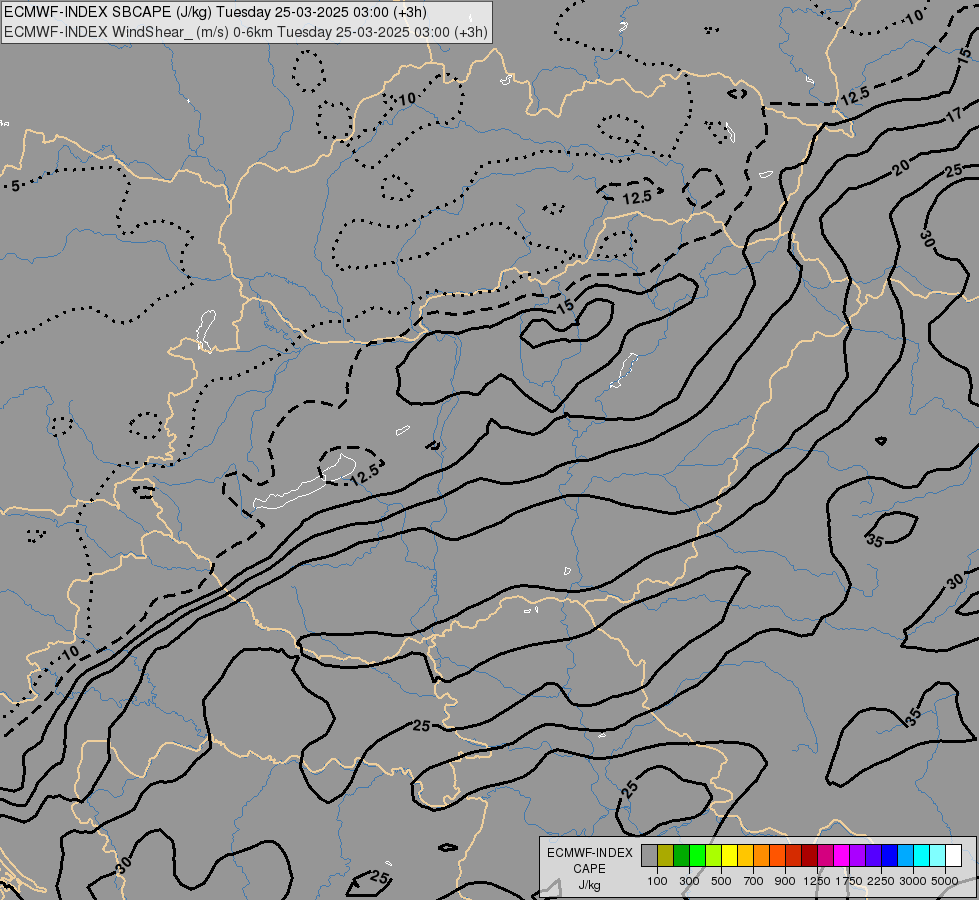Click the brick red legend swatch
This screenshot has width=979, height=900.
point(793,856)
